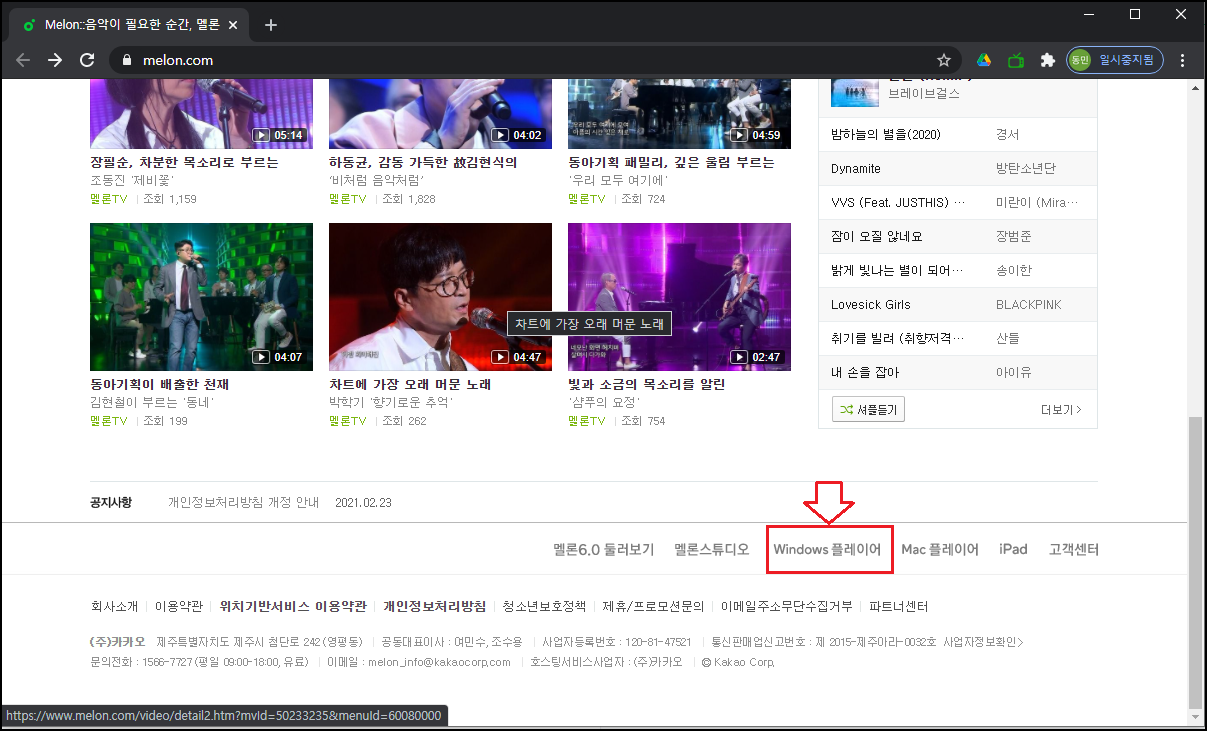The width and height of the screenshot is (1207, 731).
Task: Open the Extensions puzzle icon
Action: coord(1047,60)
